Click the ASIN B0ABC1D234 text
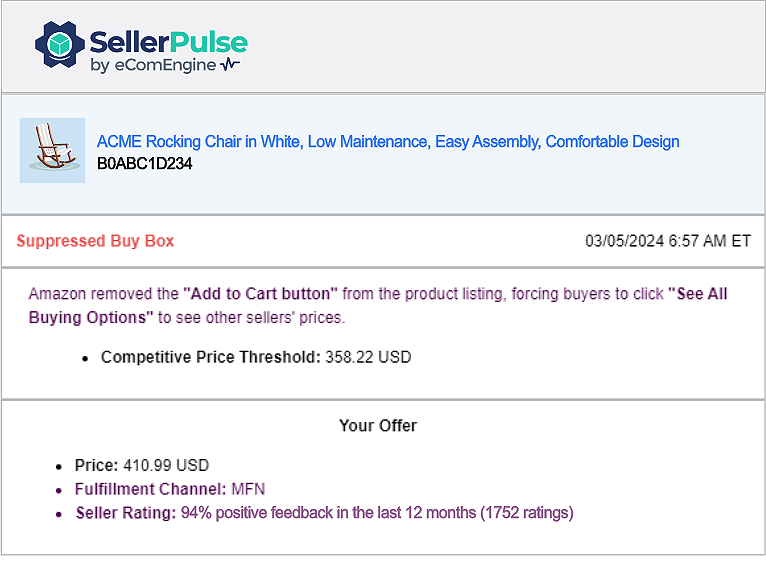This screenshot has width=766, height=562. pos(144,163)
